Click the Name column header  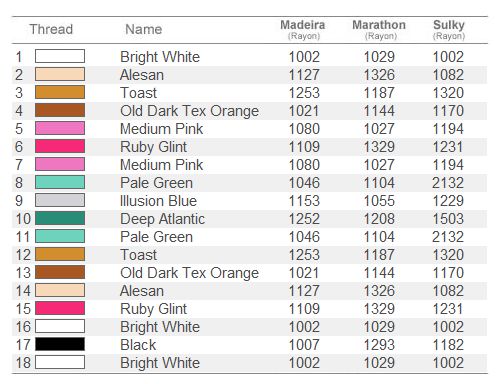[144, 29]
